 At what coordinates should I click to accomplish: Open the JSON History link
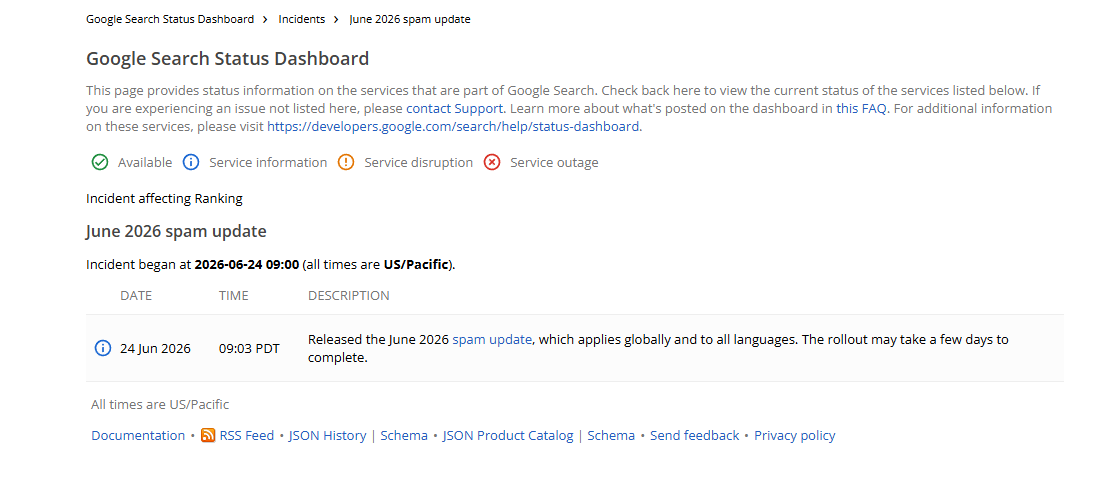pos(328,435)
